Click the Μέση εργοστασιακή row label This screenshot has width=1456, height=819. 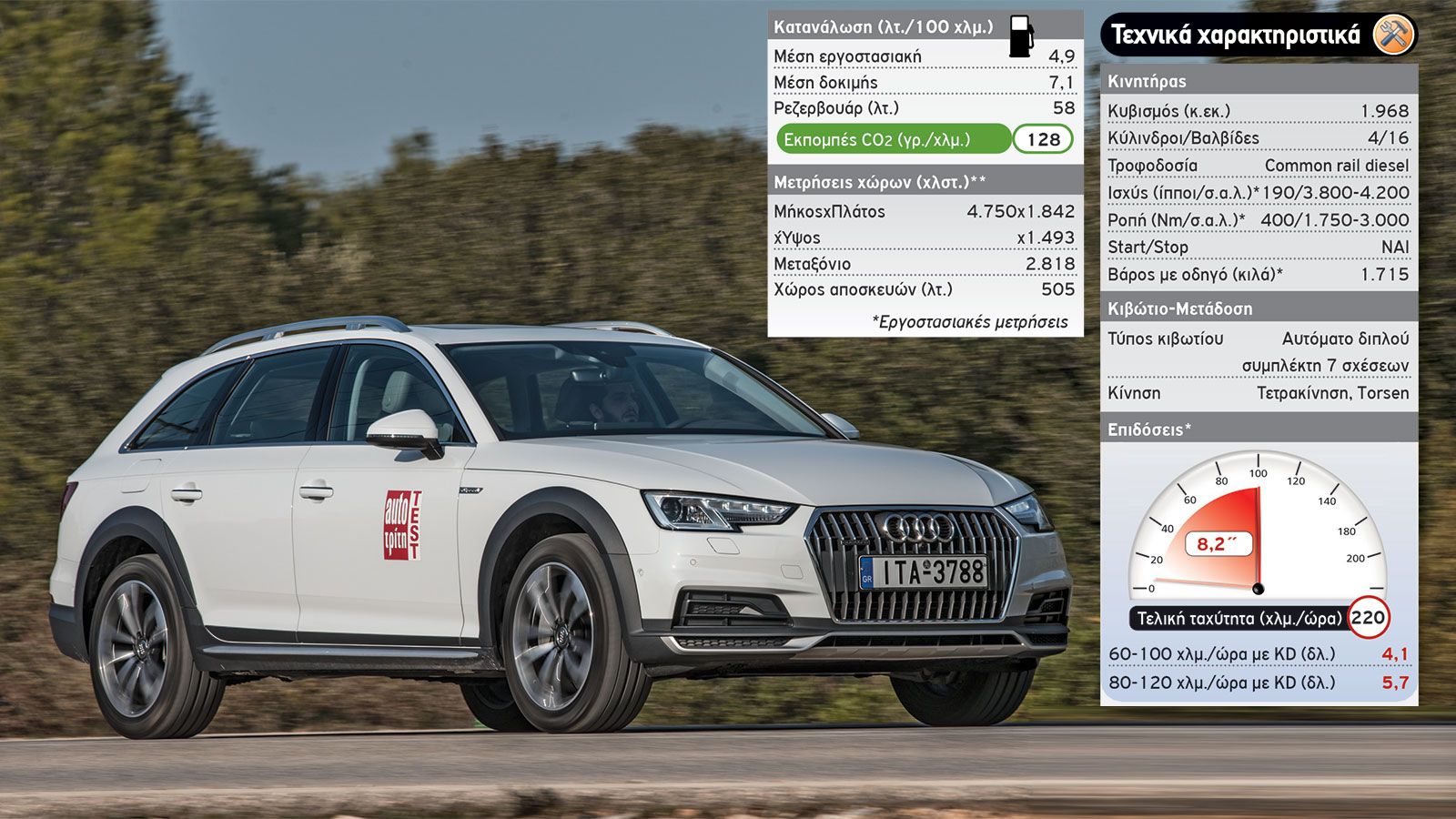tap(847, 56)
